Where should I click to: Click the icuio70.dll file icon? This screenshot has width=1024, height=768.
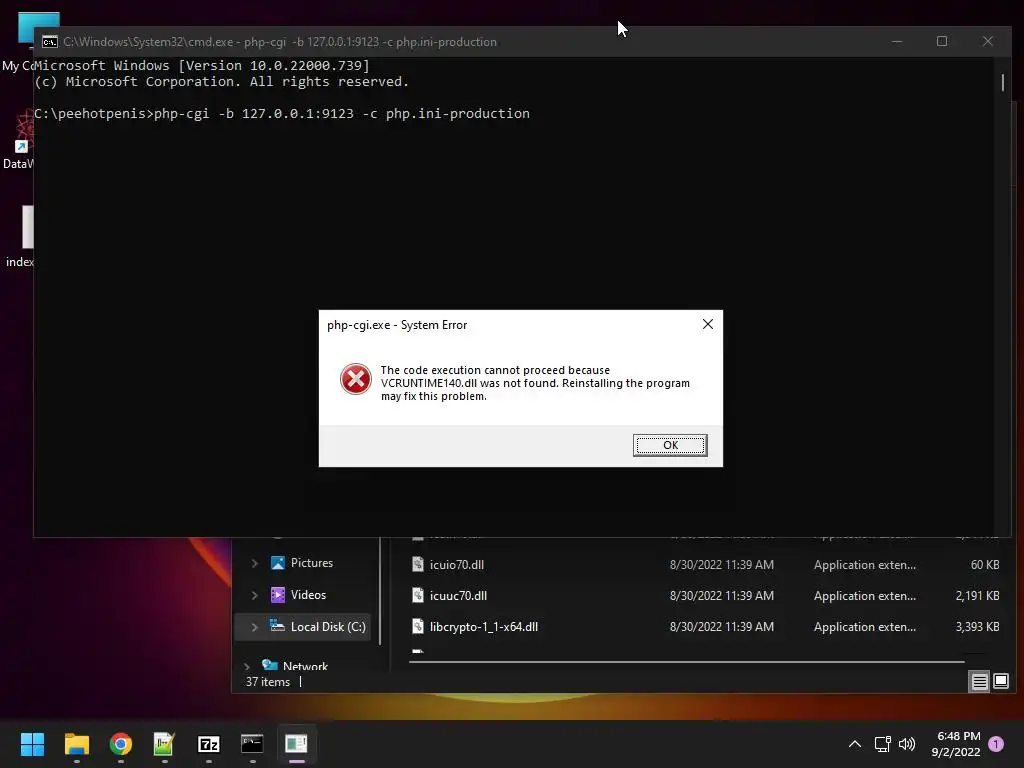pyautogui.click(x=418, y=564)
